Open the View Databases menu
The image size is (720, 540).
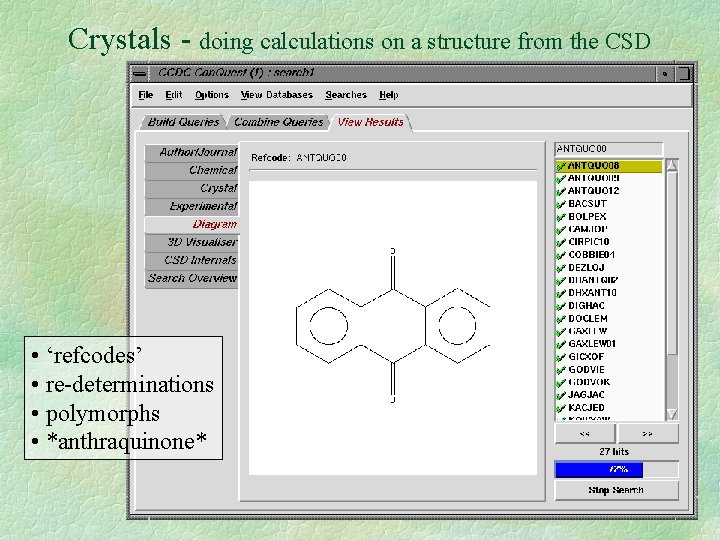click(x=276, y=95)
